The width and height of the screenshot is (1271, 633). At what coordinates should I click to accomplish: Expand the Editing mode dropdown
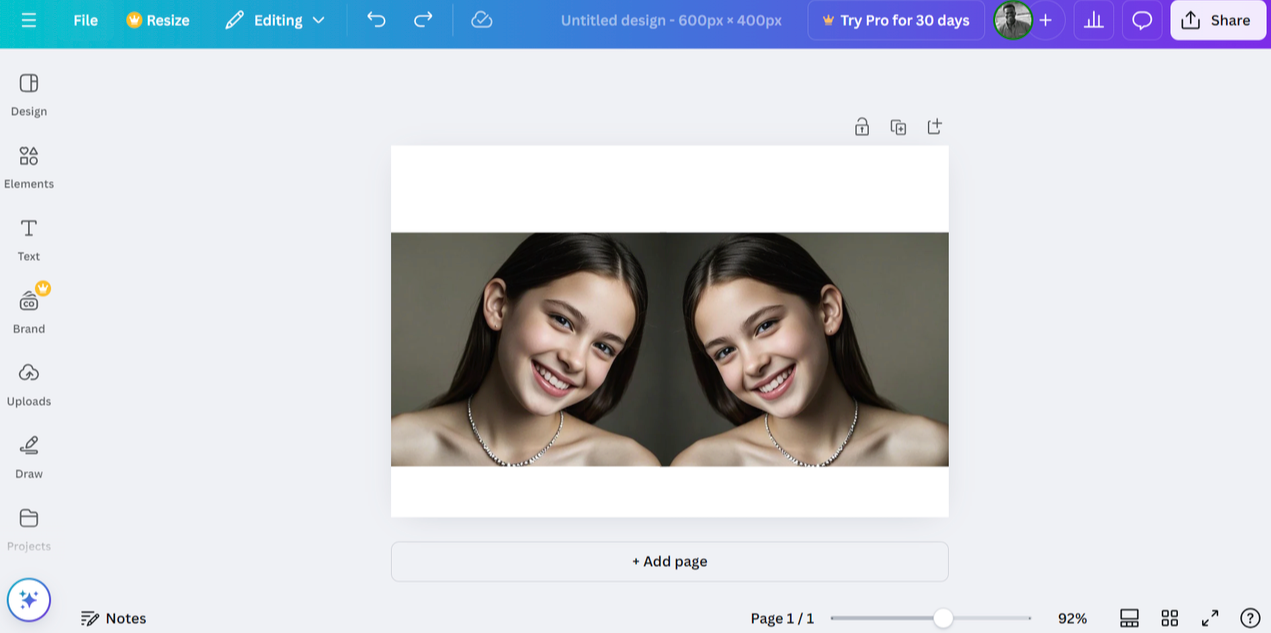[x=275, y=20]
